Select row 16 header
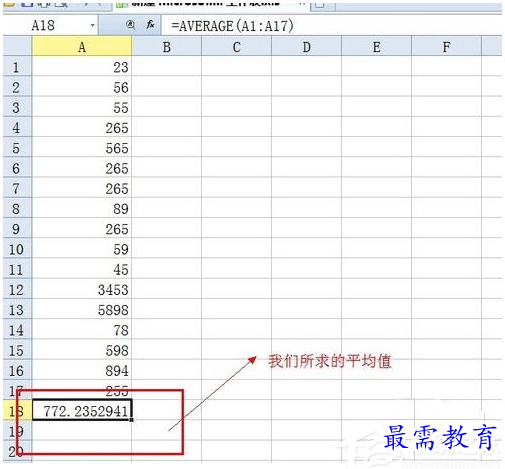 coord(17,370)
